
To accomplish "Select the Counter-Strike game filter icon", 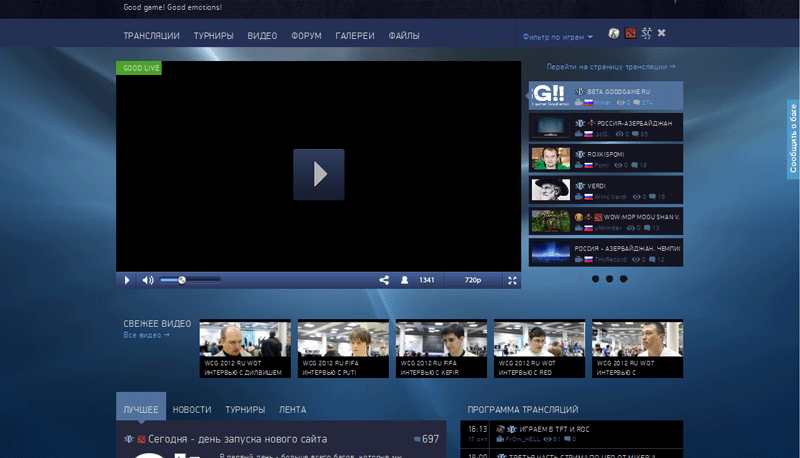I will point(614,34).
